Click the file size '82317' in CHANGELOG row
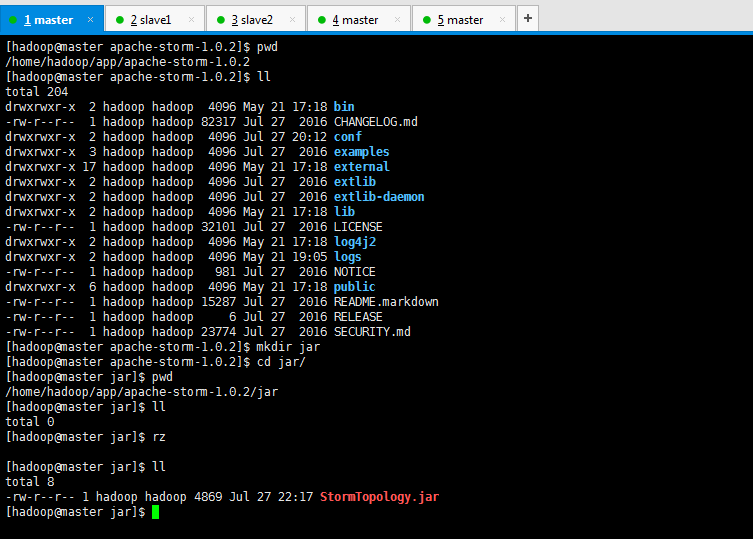The image size is (753, 539). pyautogui.click(x=219, y=122)
